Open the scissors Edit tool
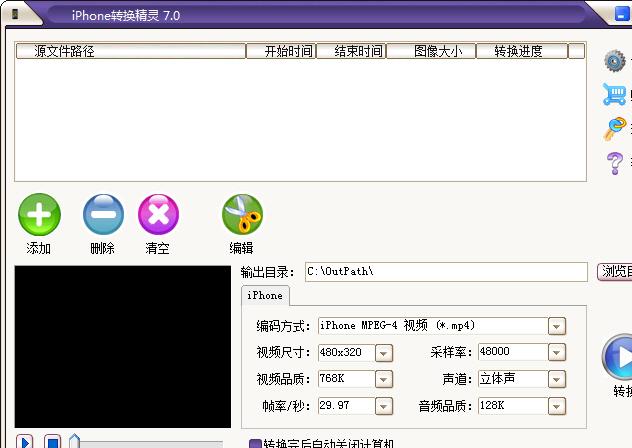Image resolution: width=632 pixels, height=448 pixels. coord(242,214)
